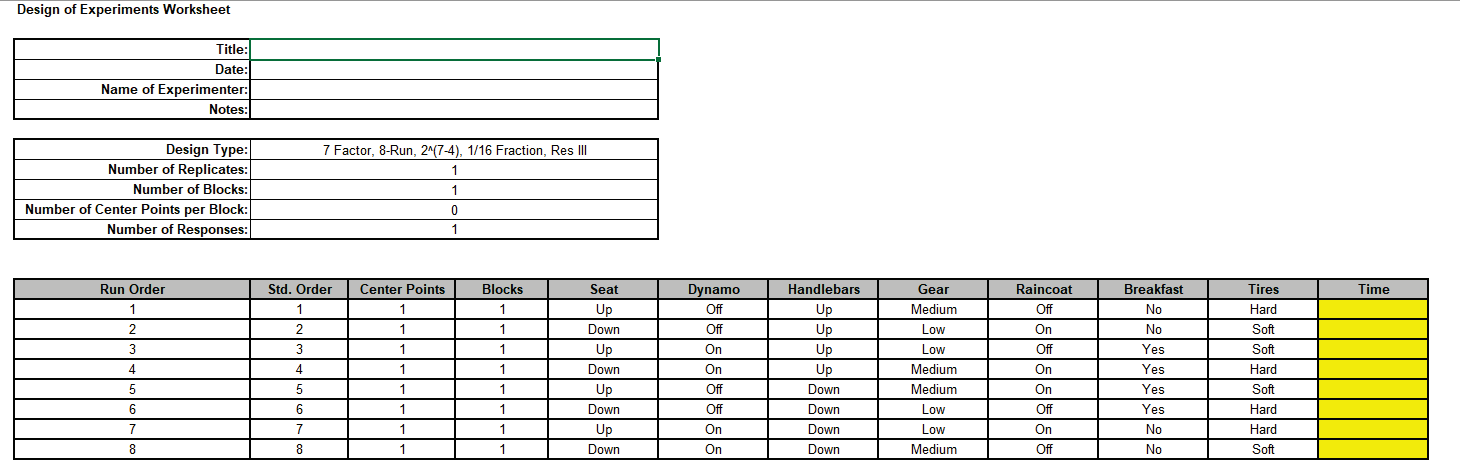Select the Number of Replicates value
This screenshot has height=466, width=1460.
coord(454,170)
